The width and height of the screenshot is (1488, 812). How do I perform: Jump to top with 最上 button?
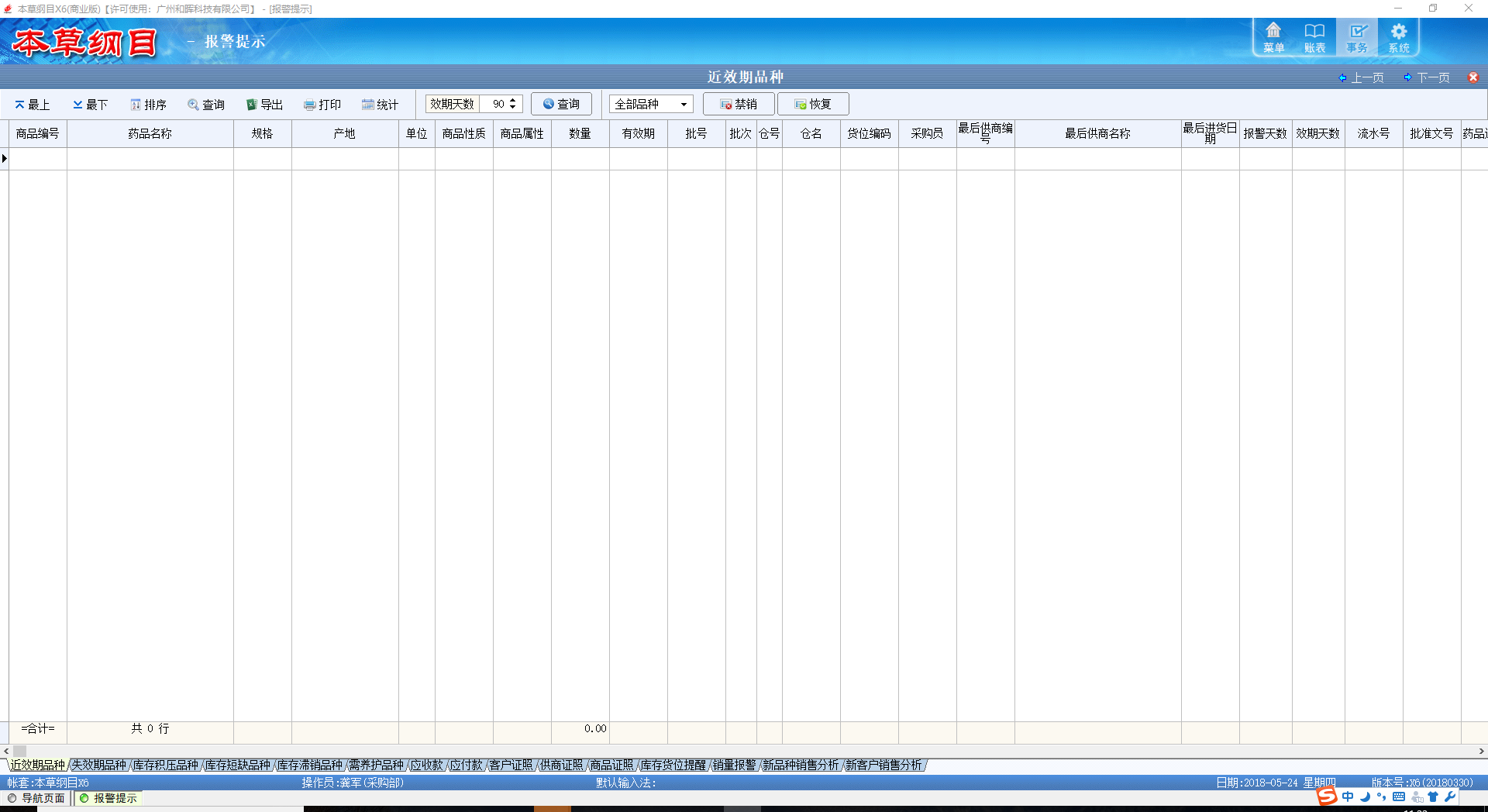[32, 105]
